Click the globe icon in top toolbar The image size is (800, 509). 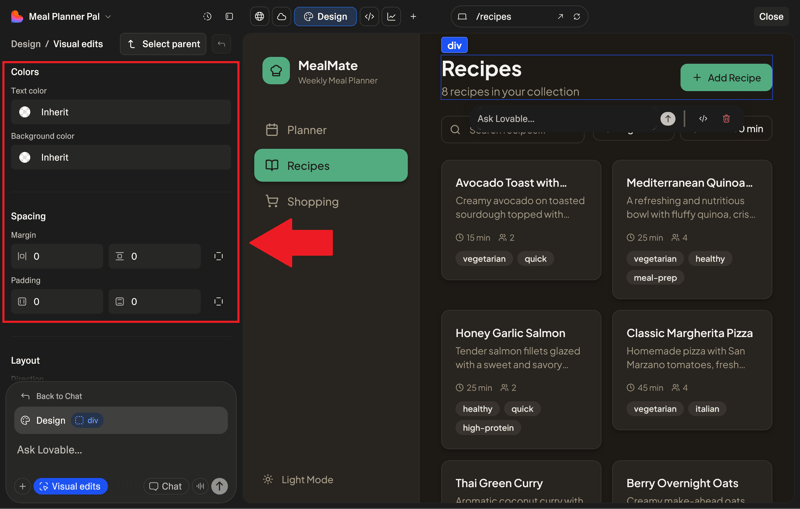pos(259,17)
